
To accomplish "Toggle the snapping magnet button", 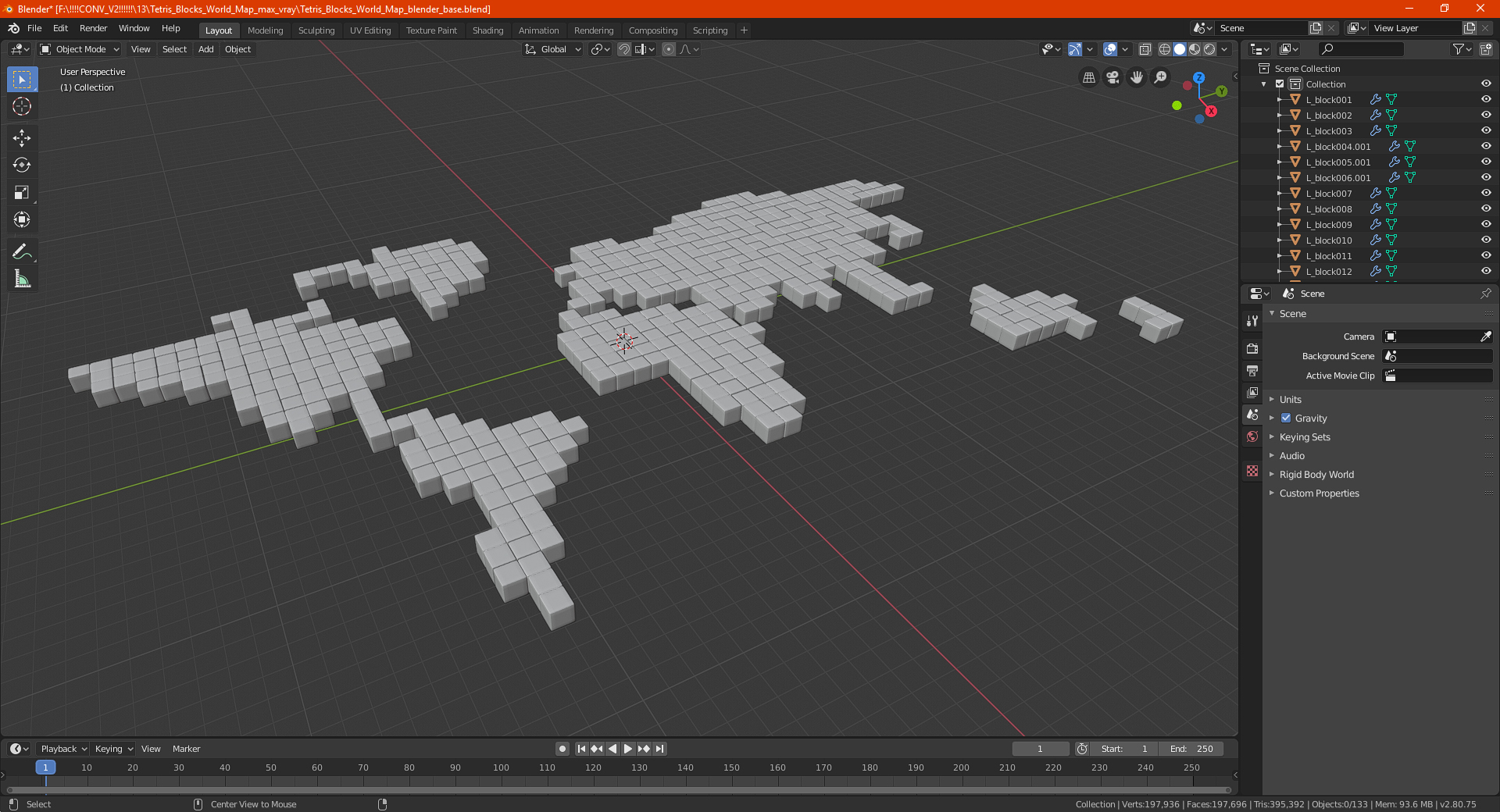I will [x=623, y=49].
